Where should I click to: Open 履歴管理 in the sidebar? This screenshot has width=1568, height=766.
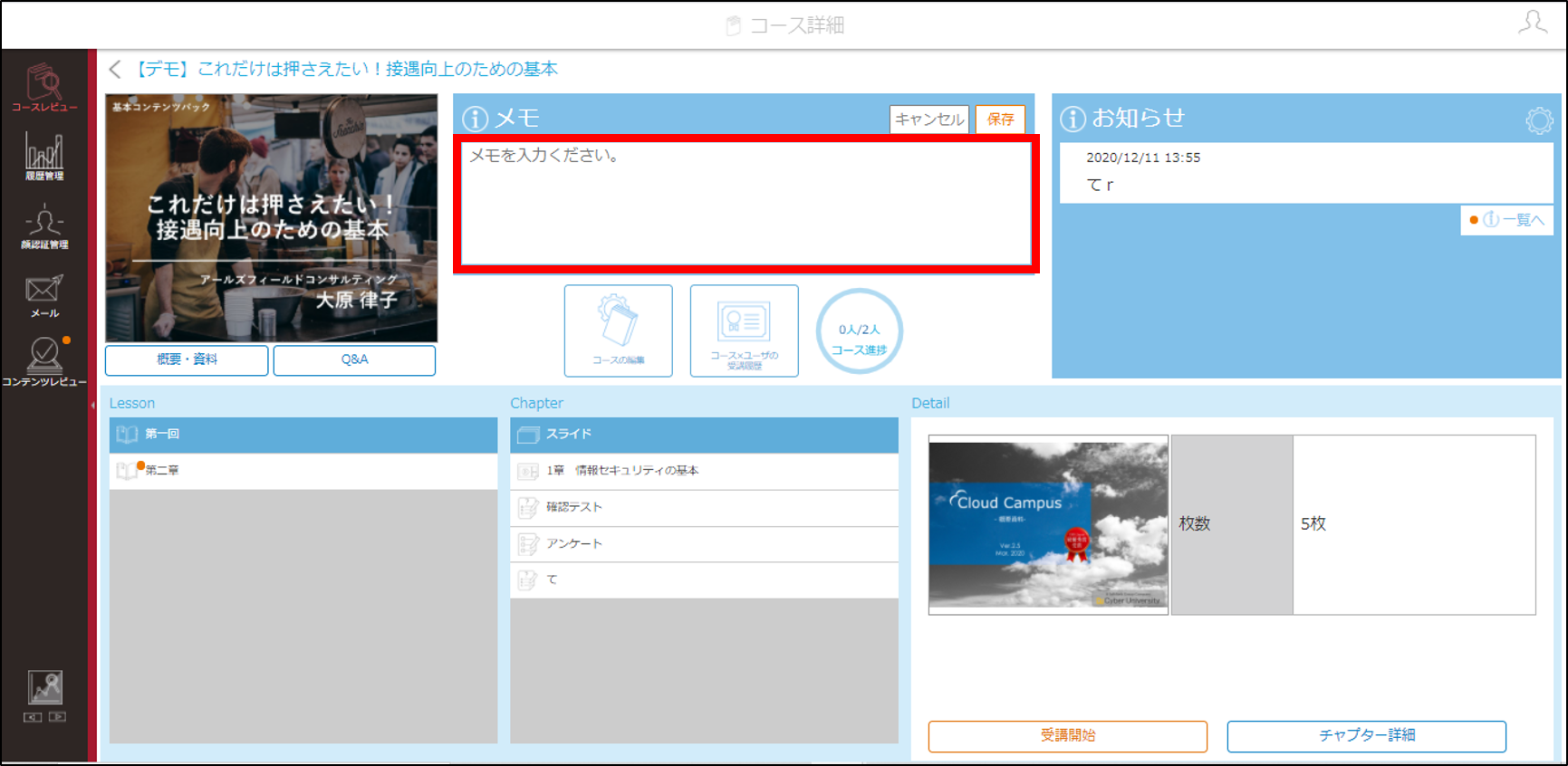tap(44, 157)
